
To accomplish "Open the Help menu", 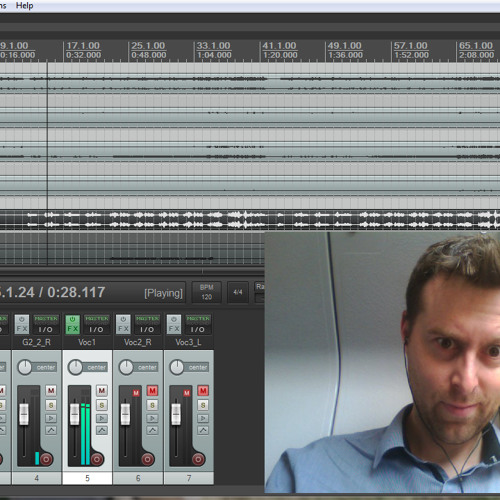I will [x=24, y=6].
